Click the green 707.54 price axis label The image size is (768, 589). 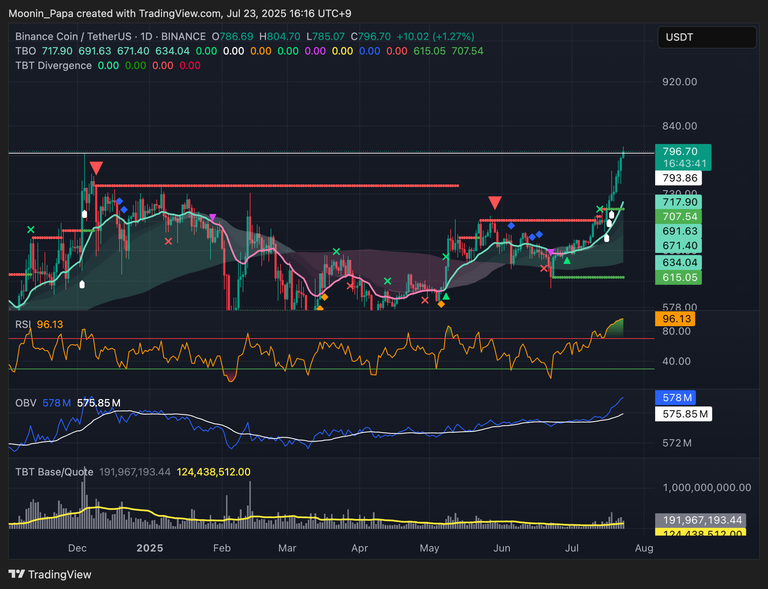point(678,216)
